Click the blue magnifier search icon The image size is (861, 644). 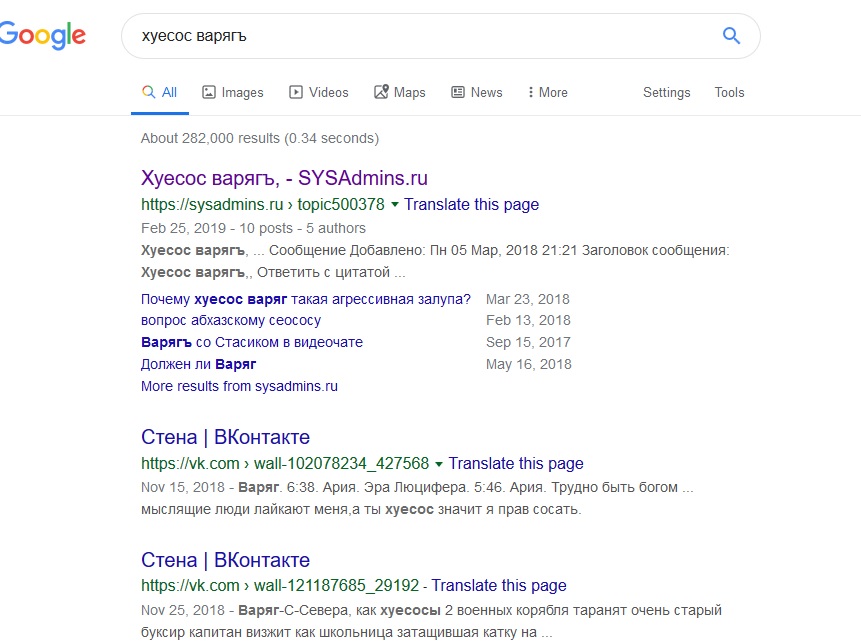[x=731, y=36]
